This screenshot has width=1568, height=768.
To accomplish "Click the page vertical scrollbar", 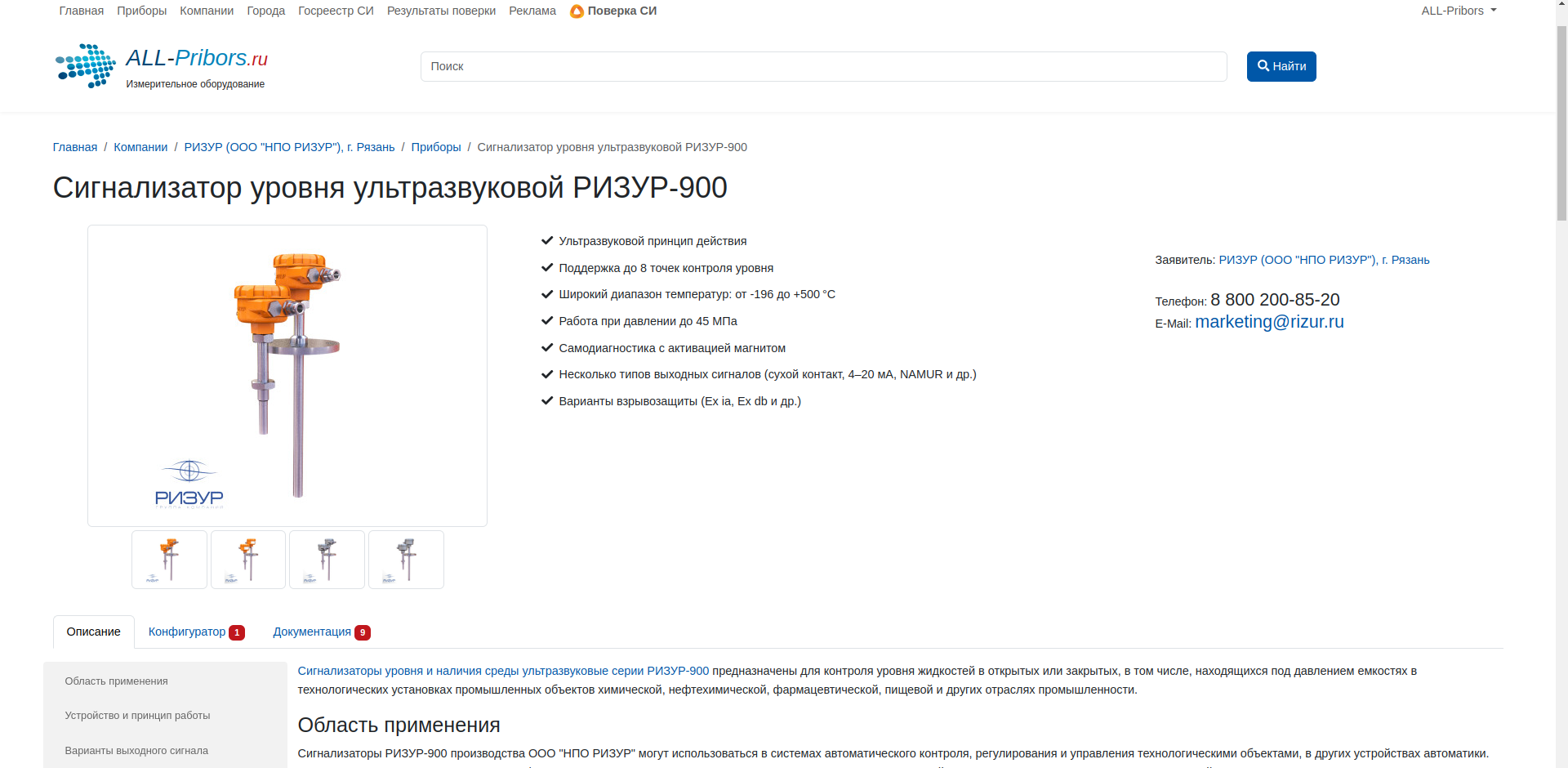I will [x=1561, y=123].
